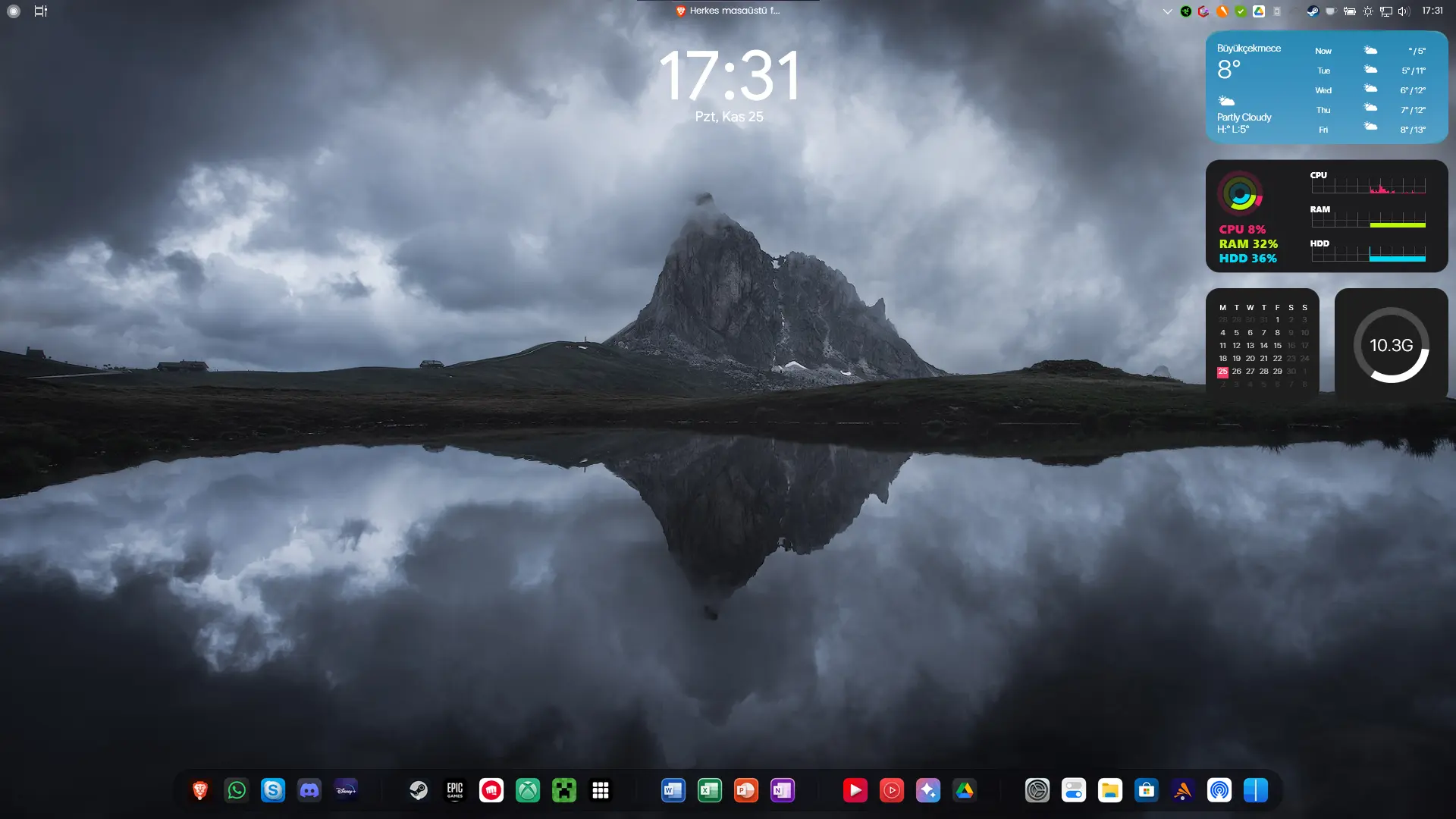Click the large 17:31 desktop clock
1456x819 pixels.
click(x=730, y=76)
